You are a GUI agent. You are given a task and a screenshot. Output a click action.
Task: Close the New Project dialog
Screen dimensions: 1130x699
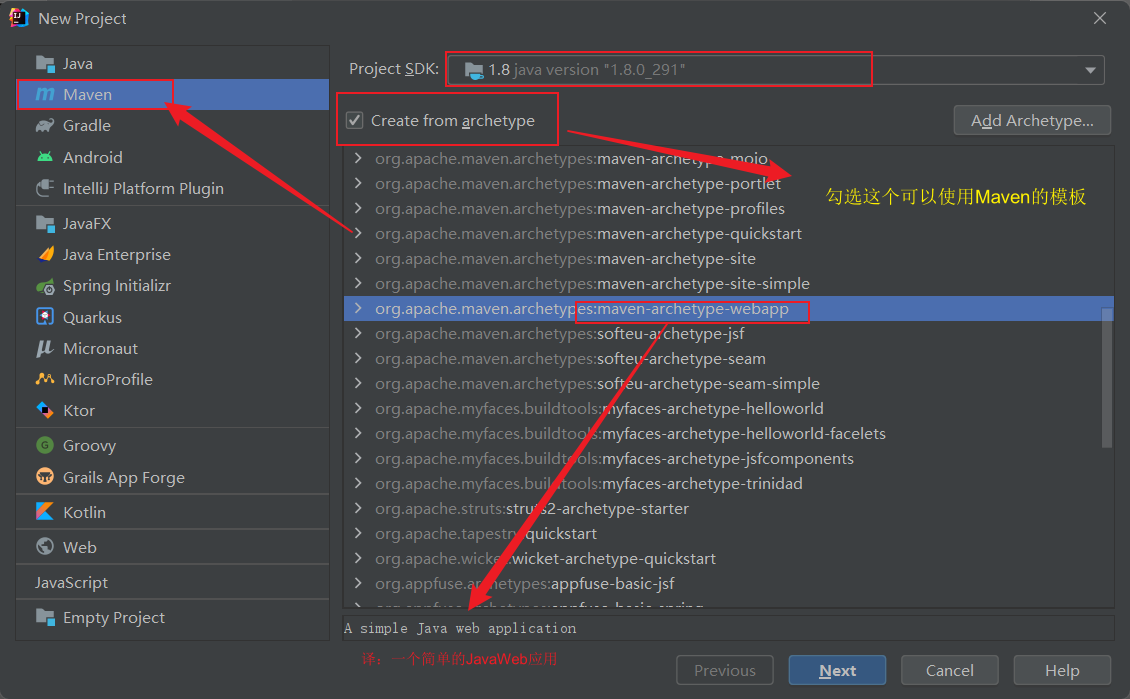[x=1100, y=18]
